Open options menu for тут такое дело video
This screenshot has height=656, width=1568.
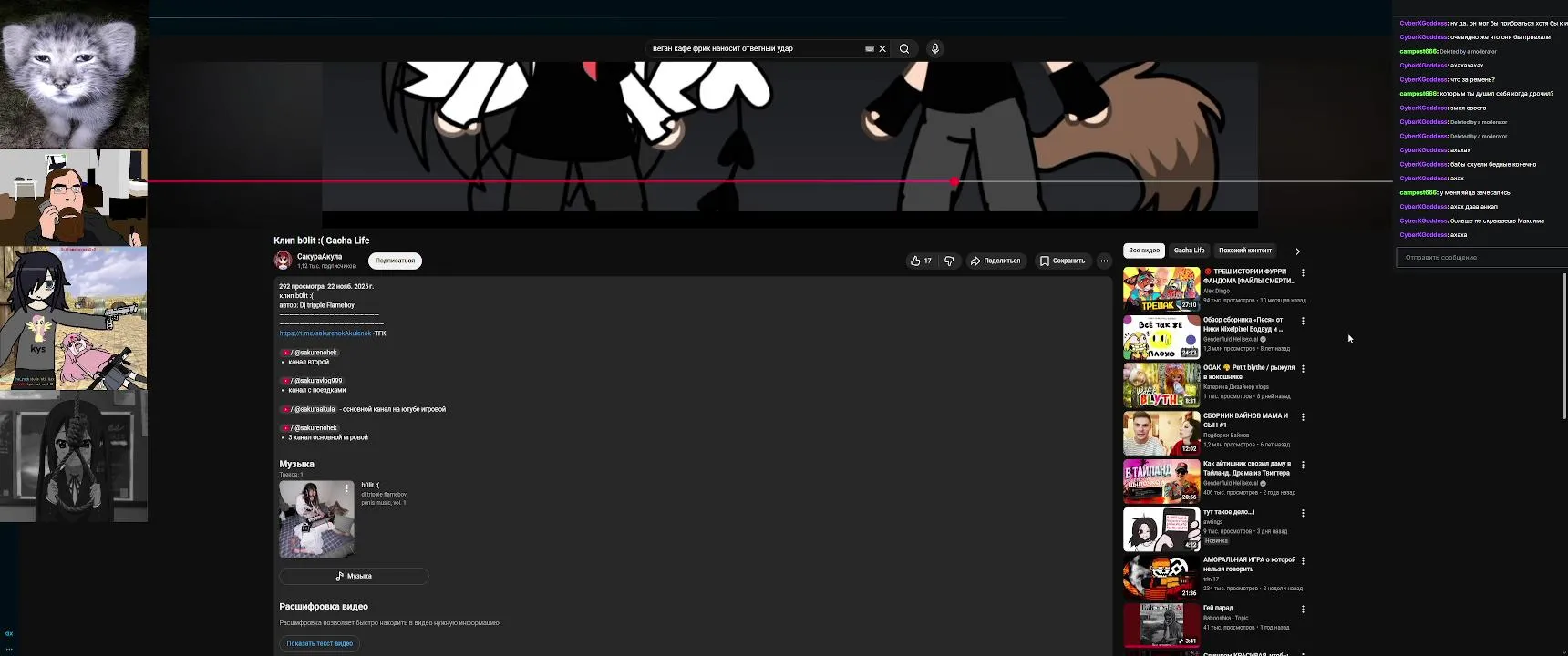(1303, 513)
